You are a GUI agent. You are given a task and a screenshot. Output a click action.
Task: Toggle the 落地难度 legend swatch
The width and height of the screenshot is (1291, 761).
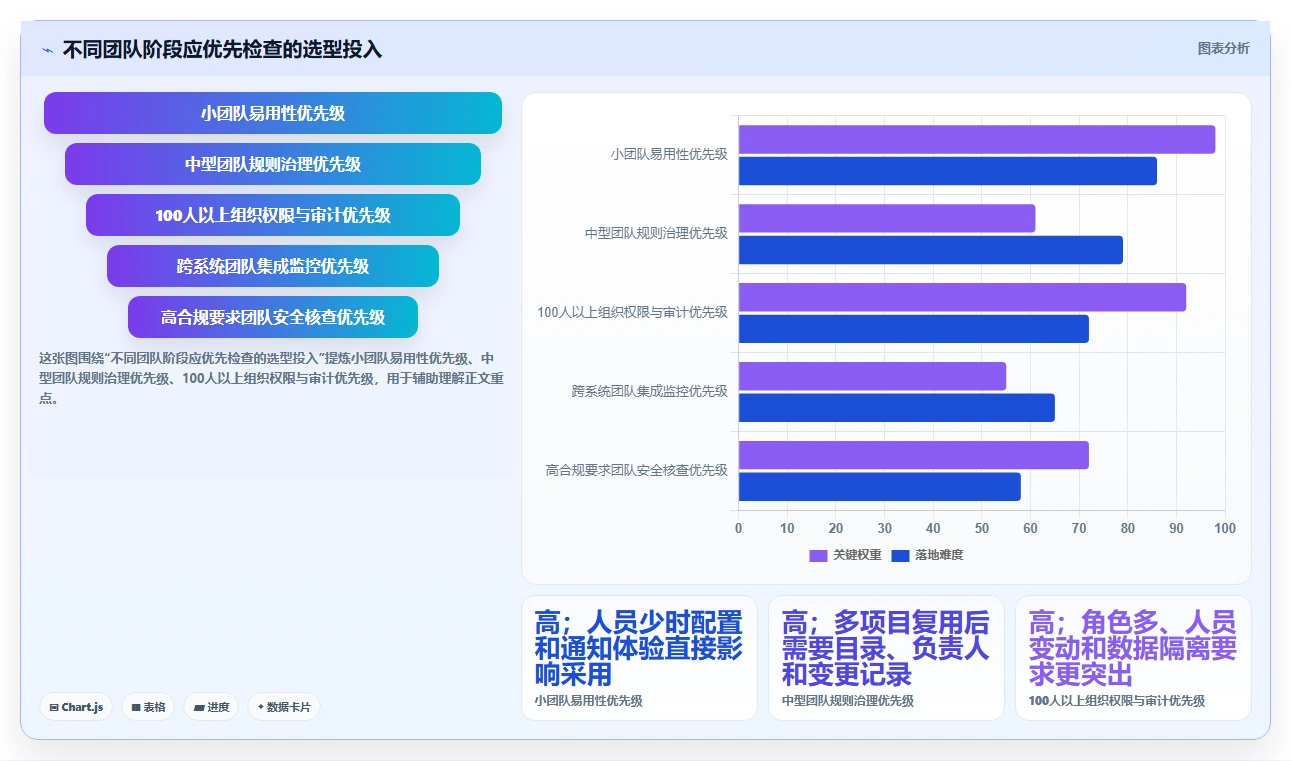pos(900,555)
